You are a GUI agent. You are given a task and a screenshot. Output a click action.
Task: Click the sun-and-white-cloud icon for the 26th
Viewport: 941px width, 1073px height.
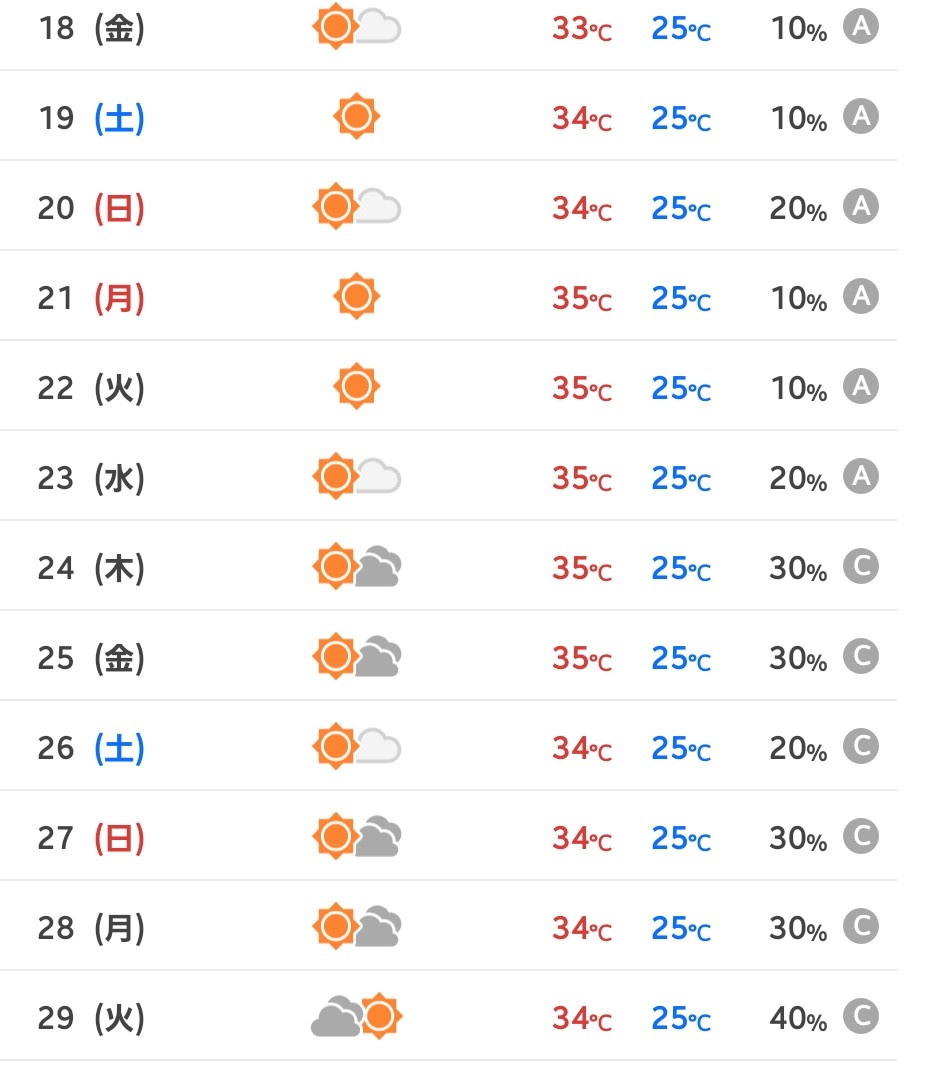coord(357,746)
